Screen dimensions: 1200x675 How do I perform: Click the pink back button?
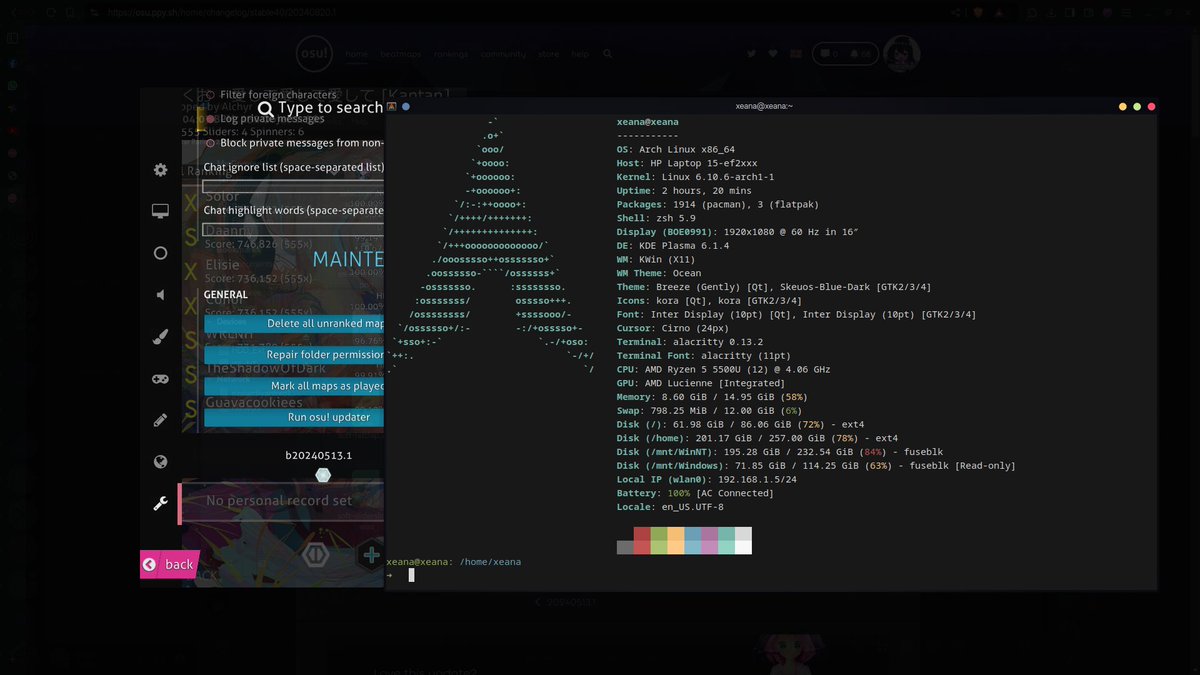pos(169,564)
